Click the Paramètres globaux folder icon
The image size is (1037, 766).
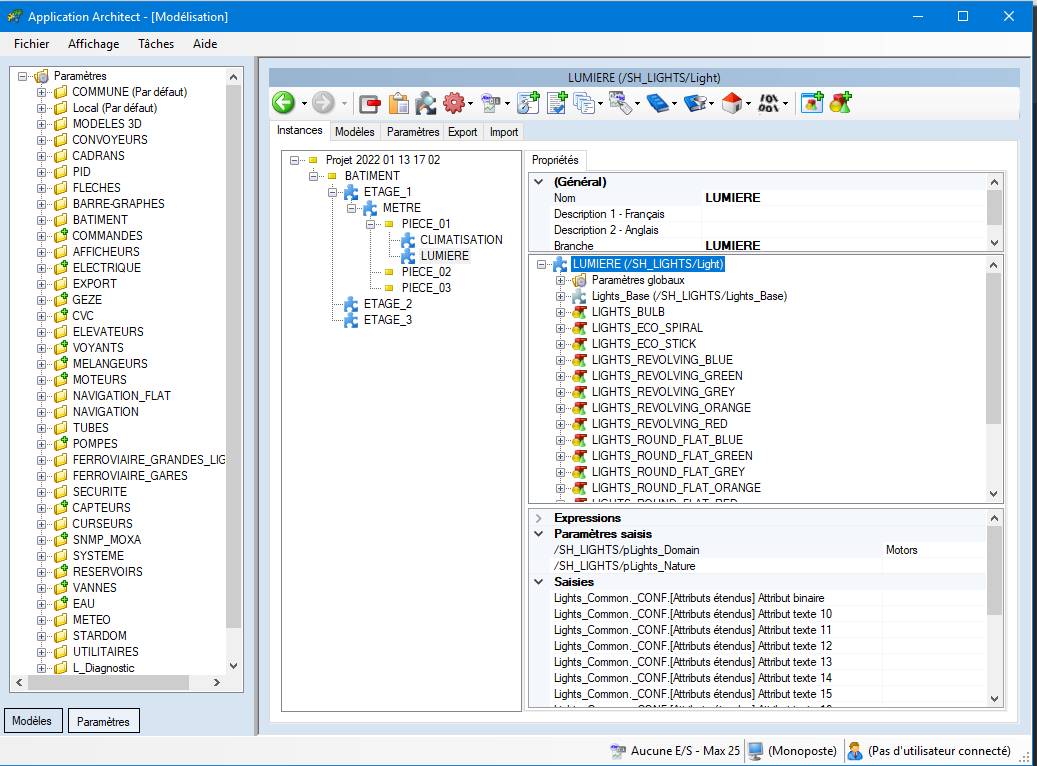tap(579, 280)
